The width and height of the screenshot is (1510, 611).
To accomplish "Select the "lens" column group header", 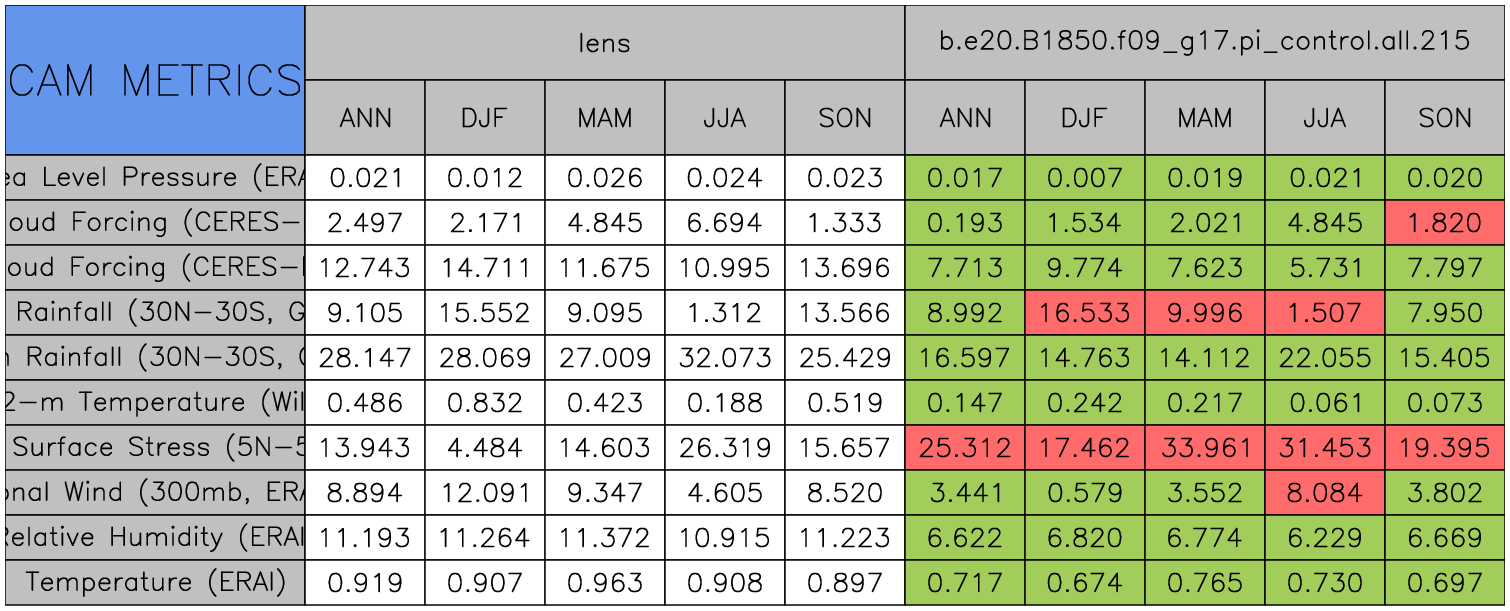I will point(604,42).
